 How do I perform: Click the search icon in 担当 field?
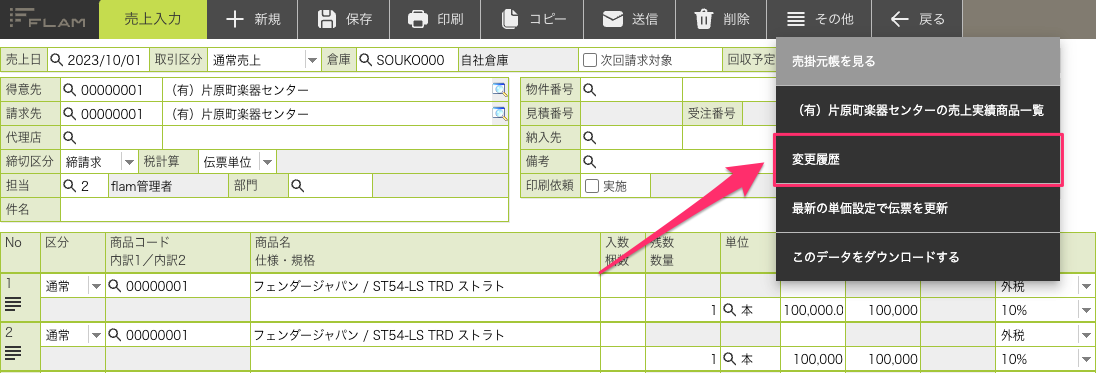click(x=69, y=185)
